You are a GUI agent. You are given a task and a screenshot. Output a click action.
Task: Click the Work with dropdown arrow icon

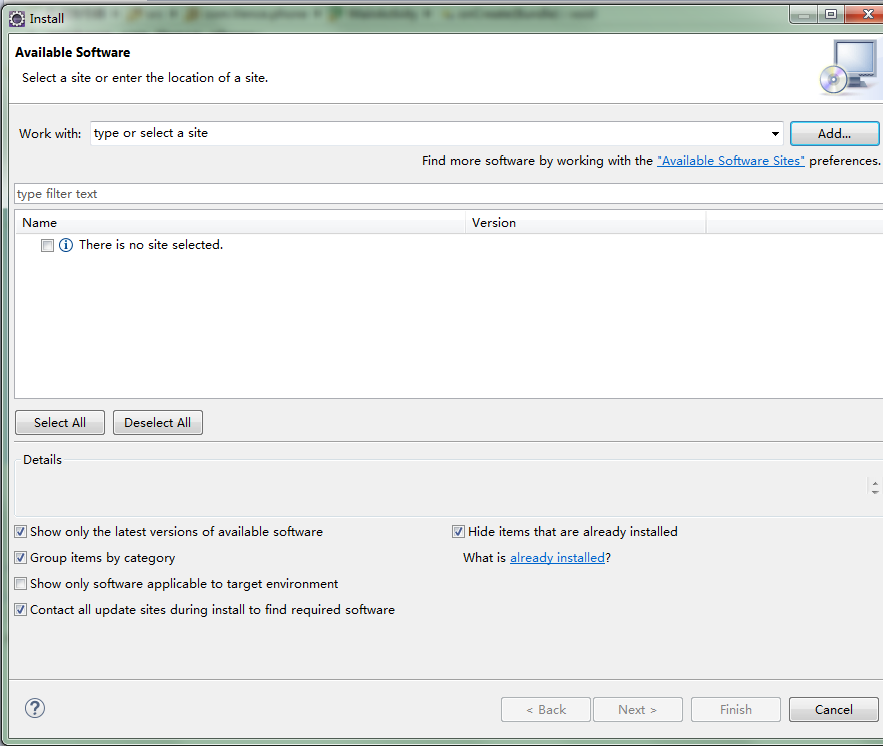tap(775, 133)
